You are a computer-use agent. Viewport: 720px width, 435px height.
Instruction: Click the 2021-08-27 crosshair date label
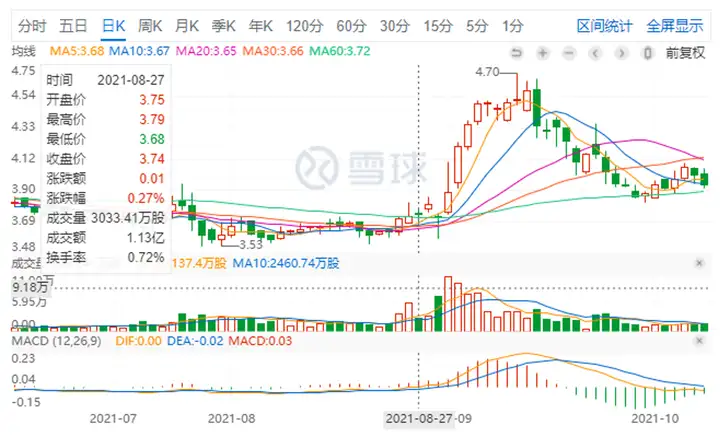tap(419, 418)
